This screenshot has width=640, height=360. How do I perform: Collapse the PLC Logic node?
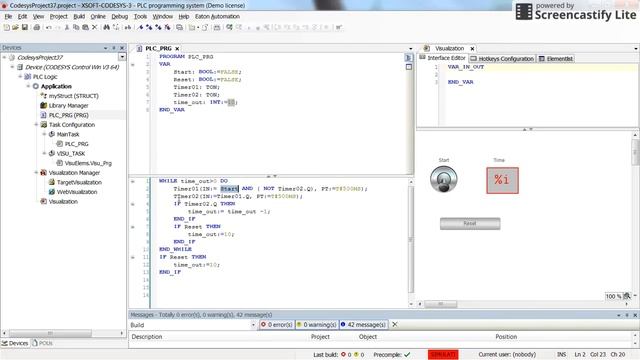[x=20, y=77]
